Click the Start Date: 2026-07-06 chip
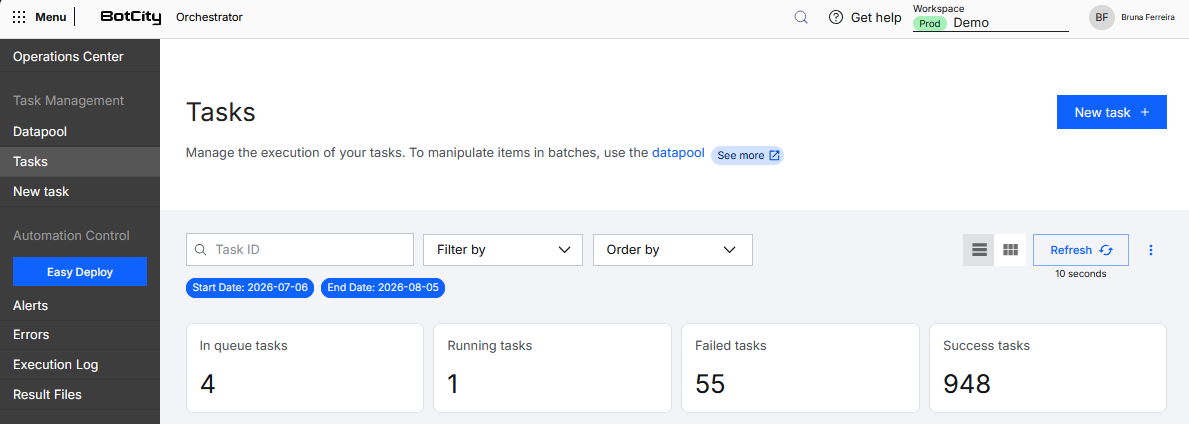This screenshot has height=424, width=1189. pyautogui.click(x=250, y=287)
